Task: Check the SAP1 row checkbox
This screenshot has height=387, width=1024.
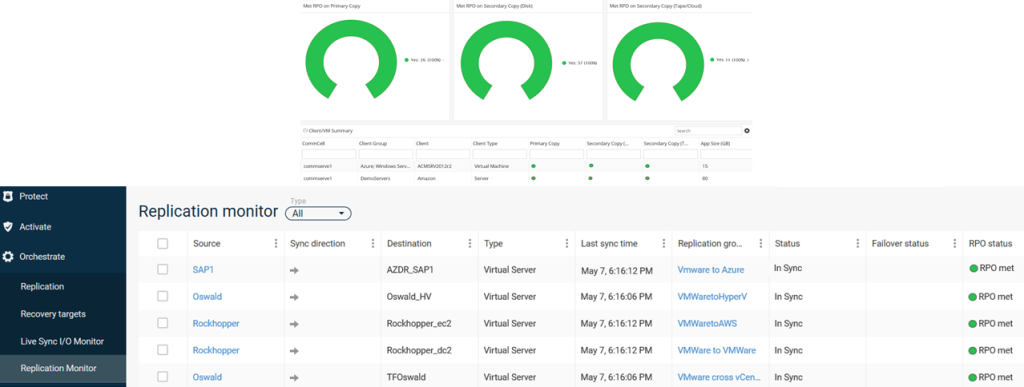Action: (x=163, y=270)
